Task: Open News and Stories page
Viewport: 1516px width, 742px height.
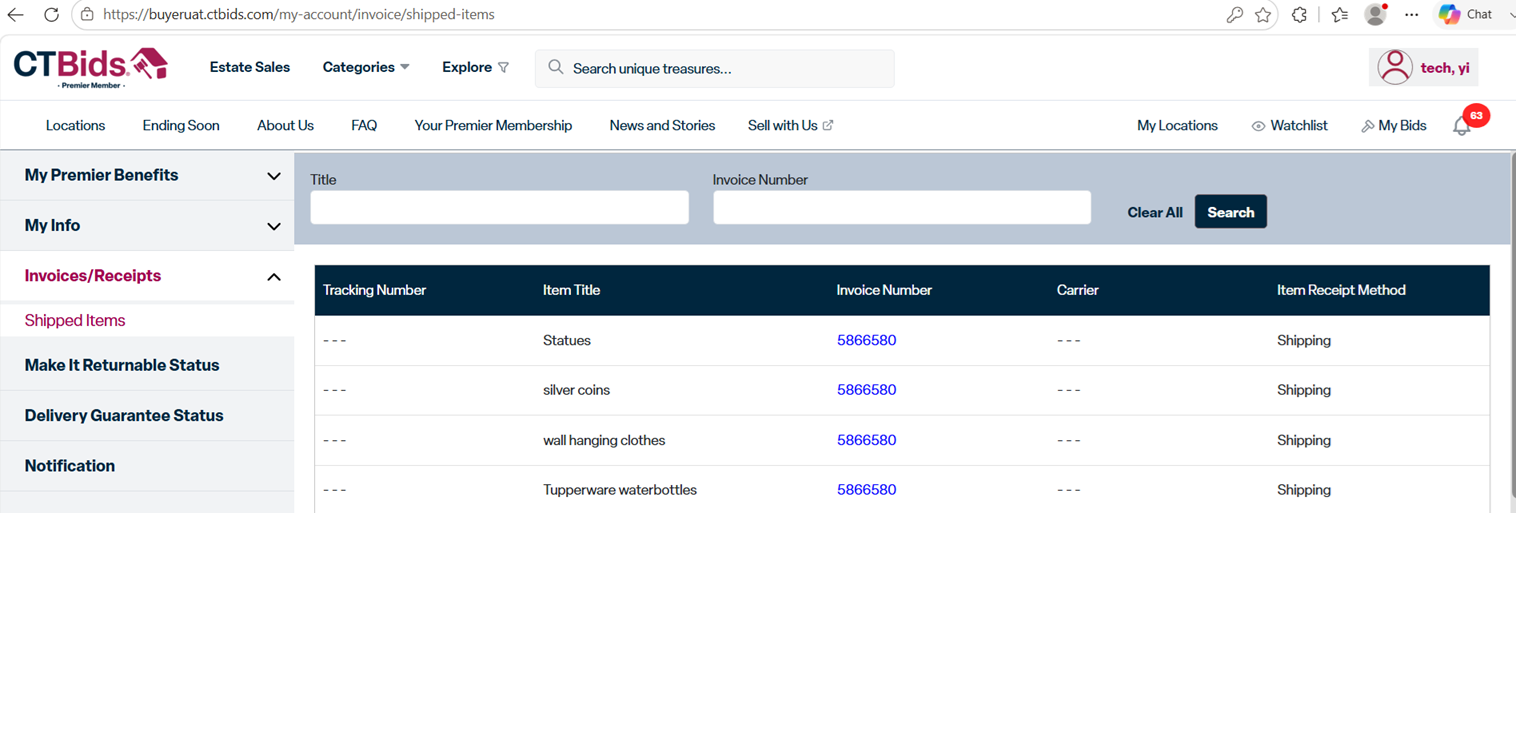Action: (x=662, y=125)
